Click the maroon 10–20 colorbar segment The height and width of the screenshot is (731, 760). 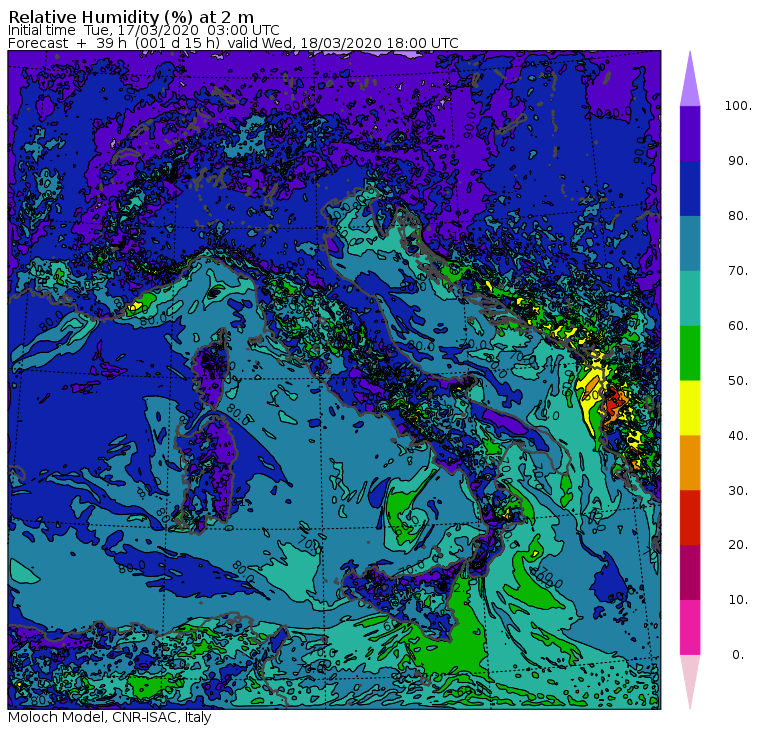click(690, 572)
